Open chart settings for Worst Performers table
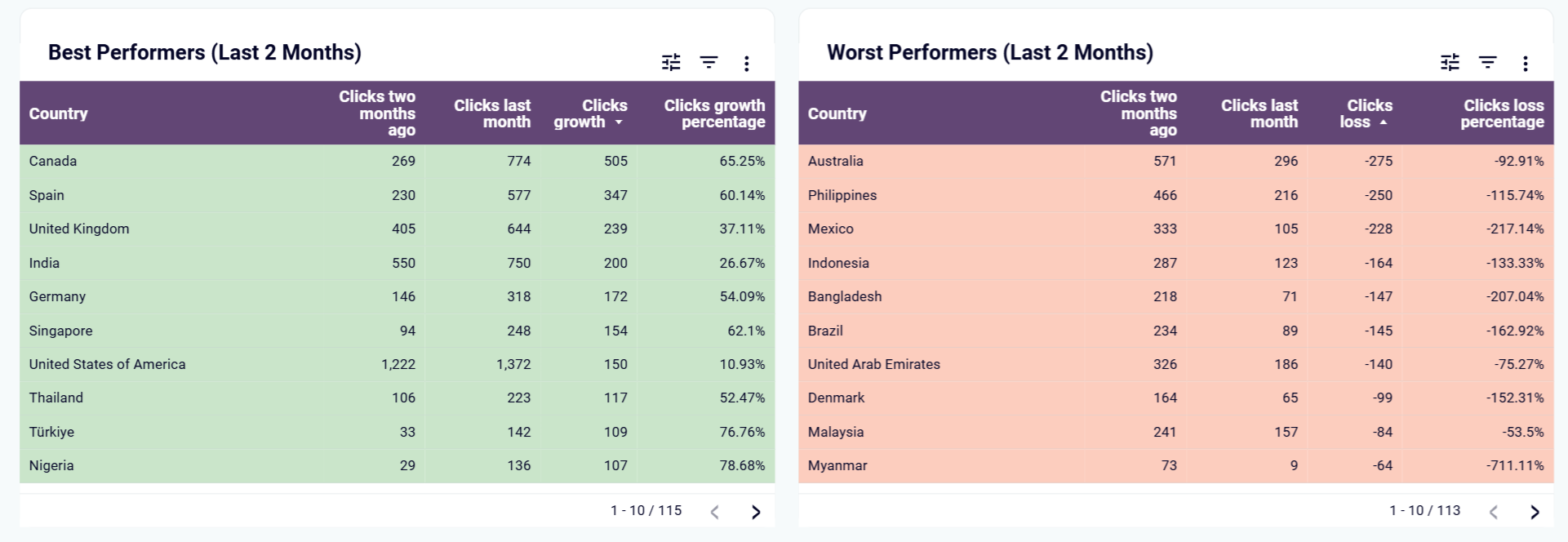Screen dimensions: 1568x542 pyautogui.click(x=1449, y=62)
